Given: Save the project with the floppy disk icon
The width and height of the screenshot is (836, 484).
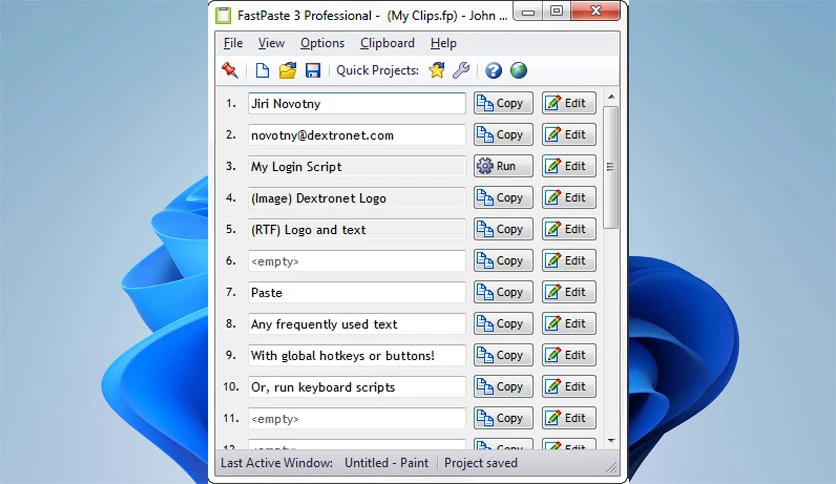Looking at the screenshot, I should coord(313,70).
